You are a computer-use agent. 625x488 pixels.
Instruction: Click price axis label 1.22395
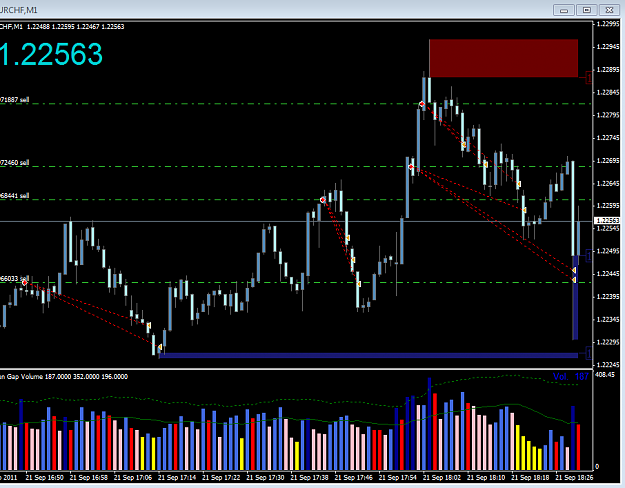tap(608, 296)
